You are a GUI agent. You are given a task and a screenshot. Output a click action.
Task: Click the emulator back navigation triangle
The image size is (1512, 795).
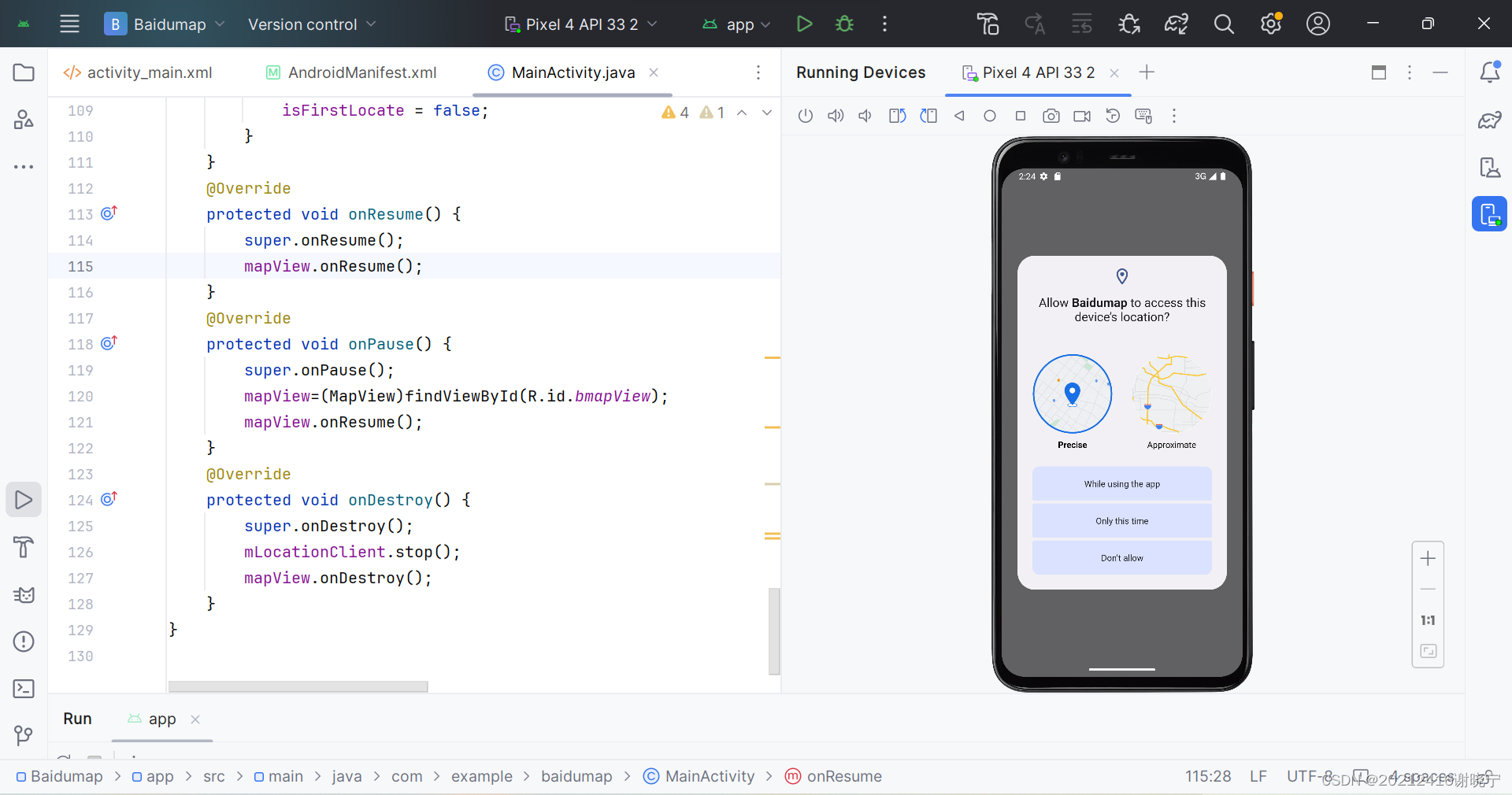[x=959, y=116]
